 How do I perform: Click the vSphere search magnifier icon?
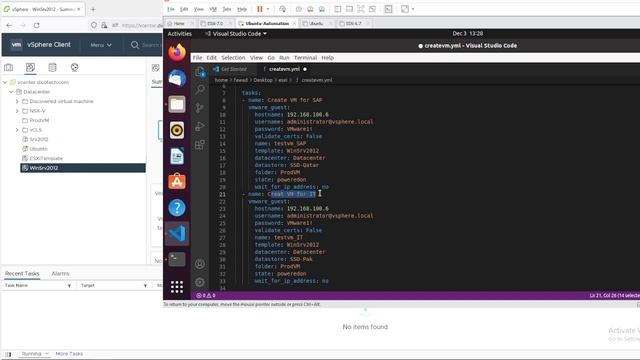pyautogui.click(x=135, y=45)
